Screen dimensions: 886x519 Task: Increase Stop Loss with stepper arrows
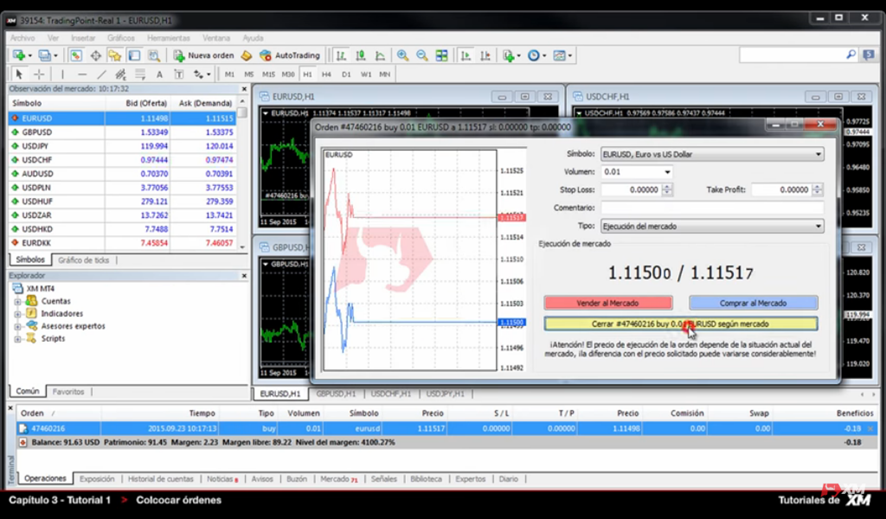(x=667, y=187)
